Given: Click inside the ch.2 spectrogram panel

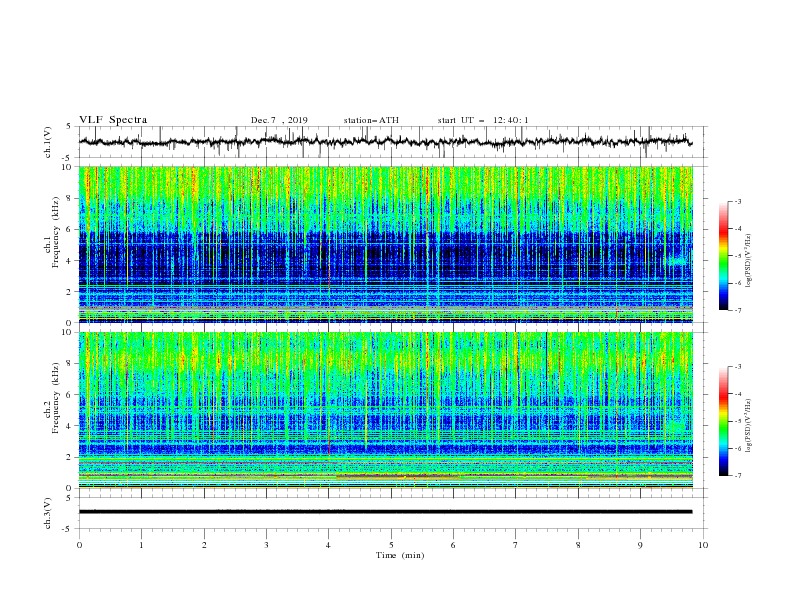Looking at the screenshot, I should [385, 410].
